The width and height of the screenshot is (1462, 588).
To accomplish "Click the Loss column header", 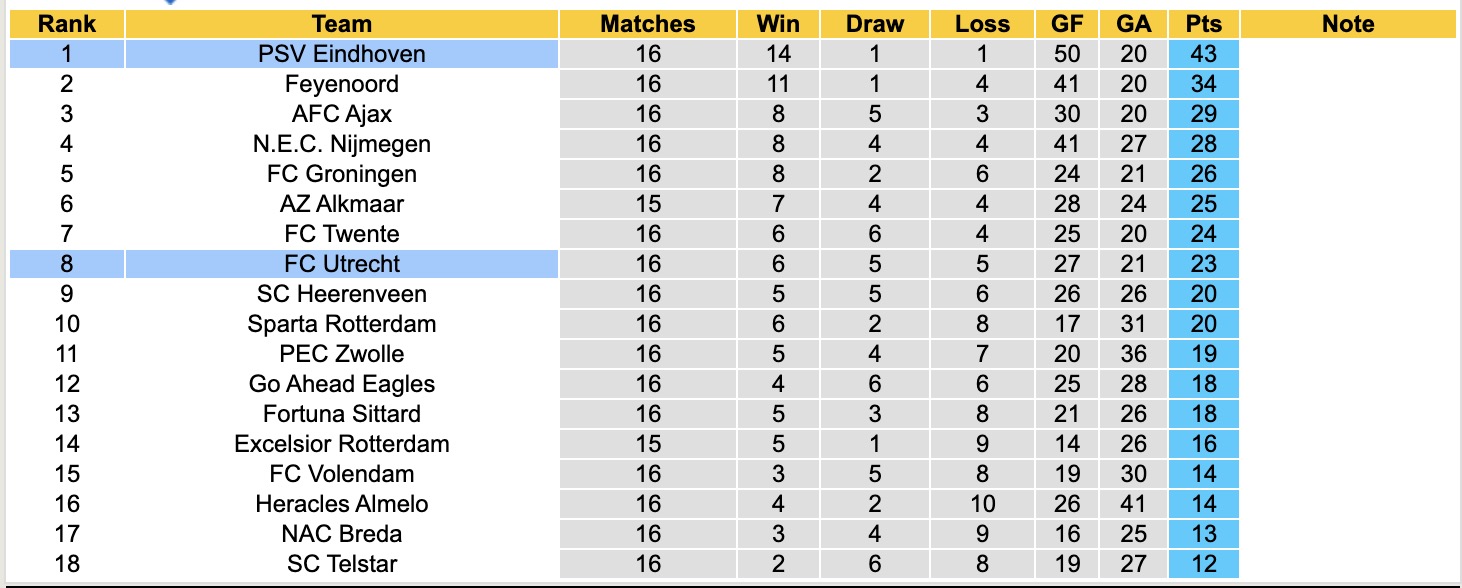I will [982, 24].
